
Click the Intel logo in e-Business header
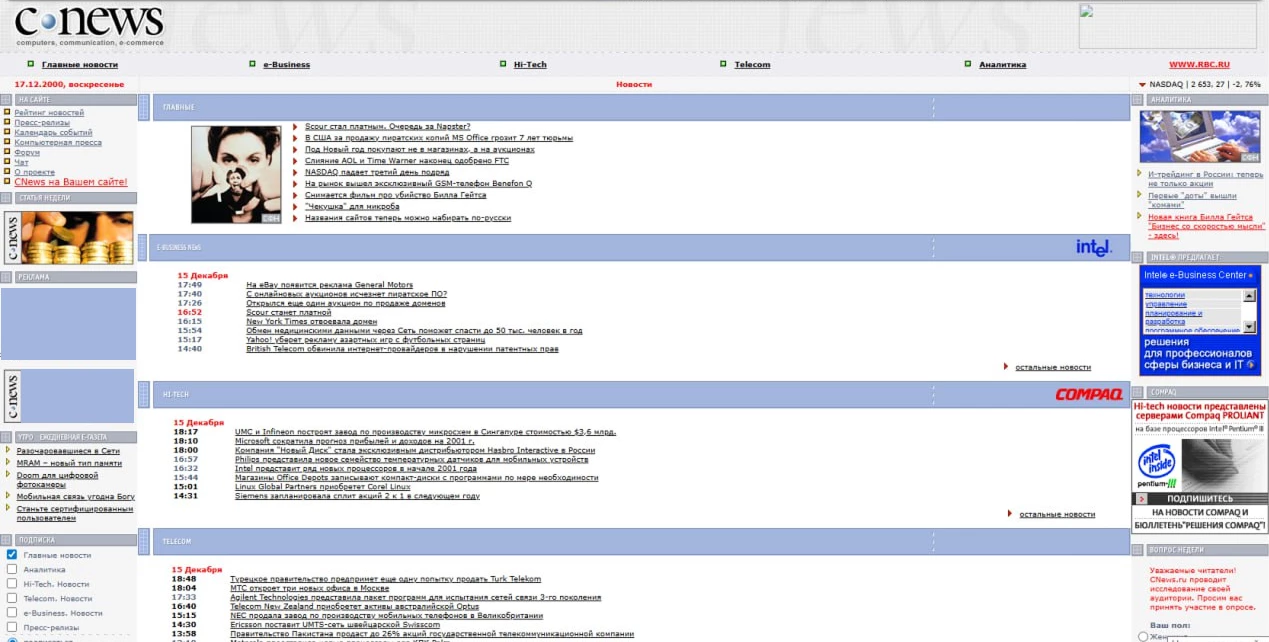click(x=1093, y=247)
